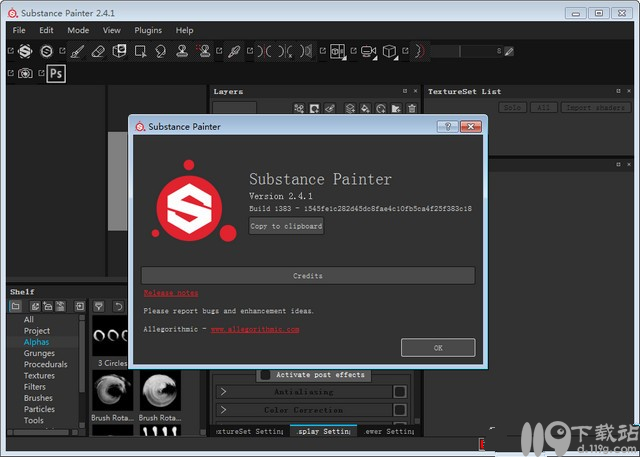Click the symmetry settings icon with x
The image size is (640, 457).
coord(285,51)
